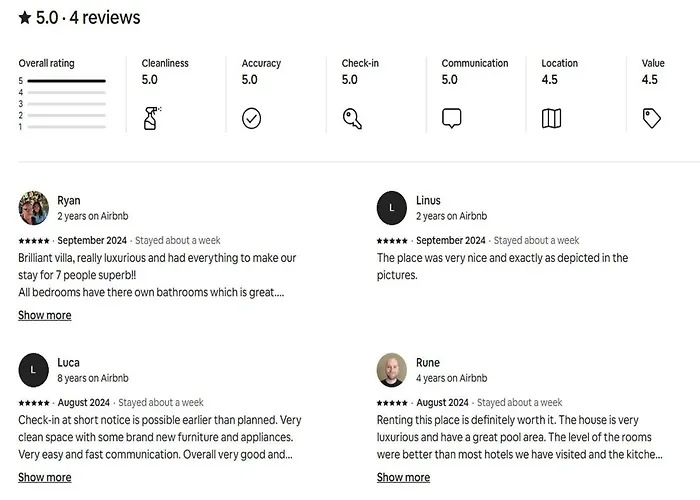Click reviewer name Ryan
700x500 pixels.
coord(69,200)
